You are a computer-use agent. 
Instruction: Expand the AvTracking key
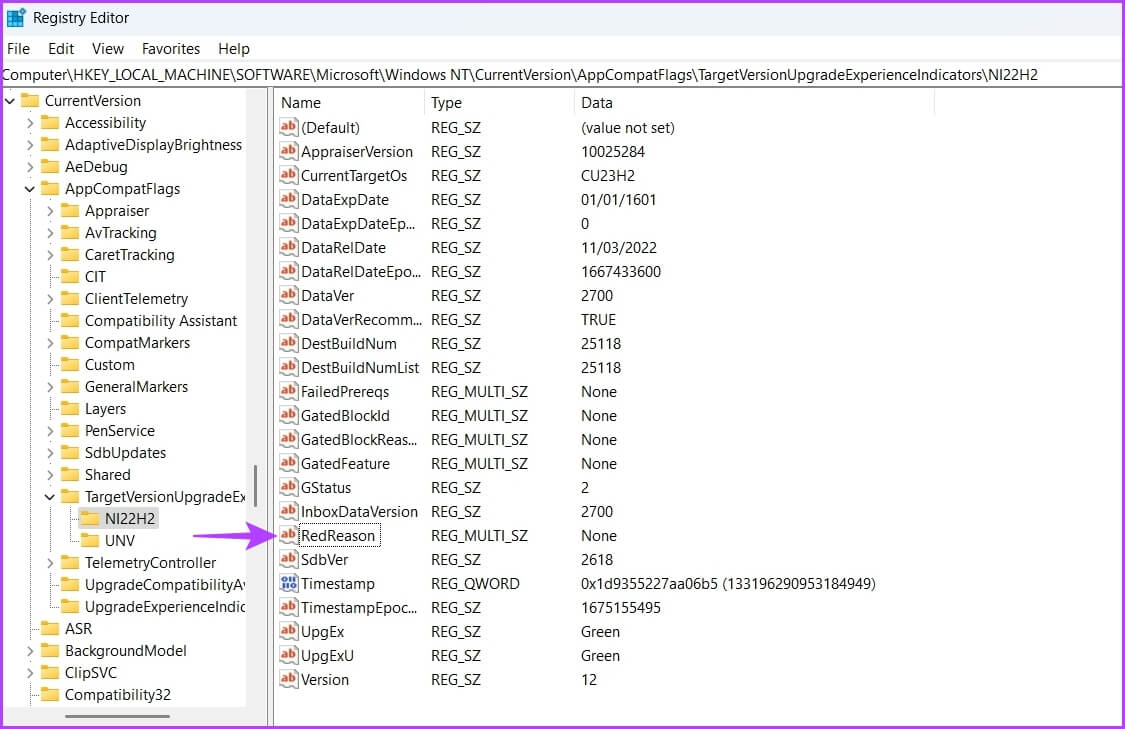50,233
